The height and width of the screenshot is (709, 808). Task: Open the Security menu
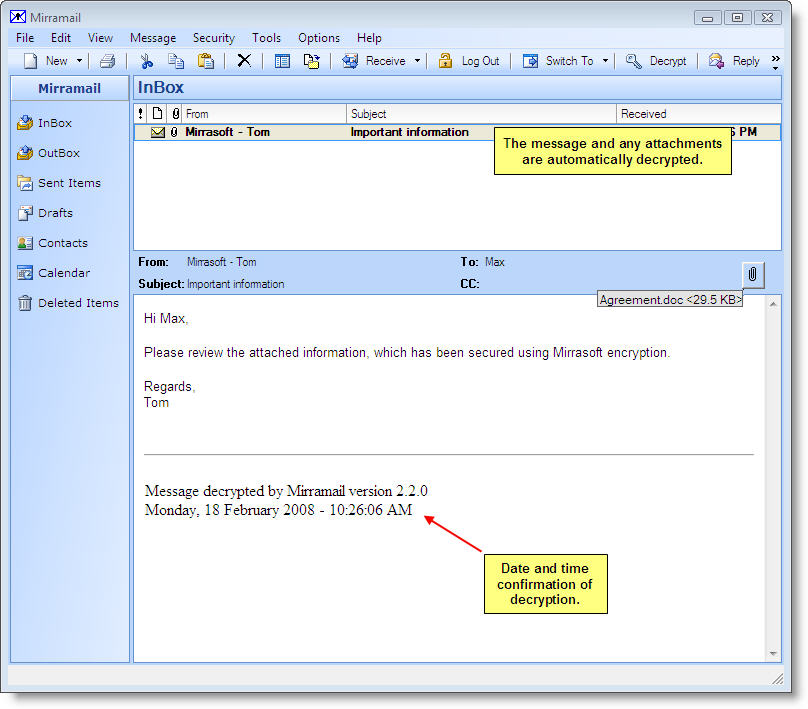pos(213,38)
